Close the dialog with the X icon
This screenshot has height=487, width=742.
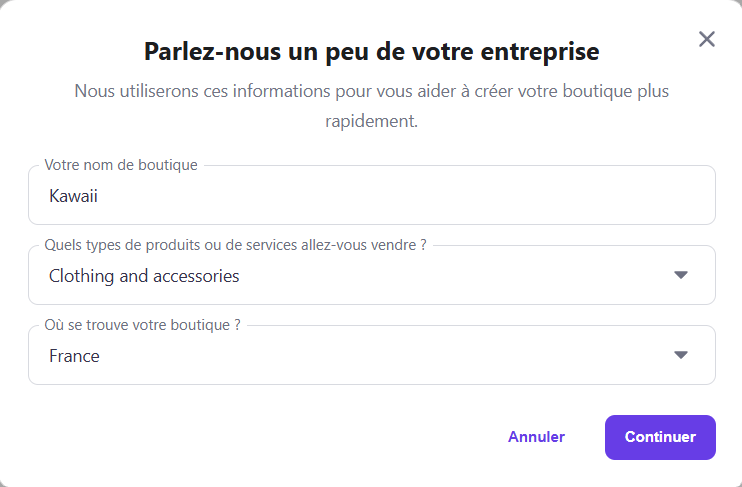(707, 39)
